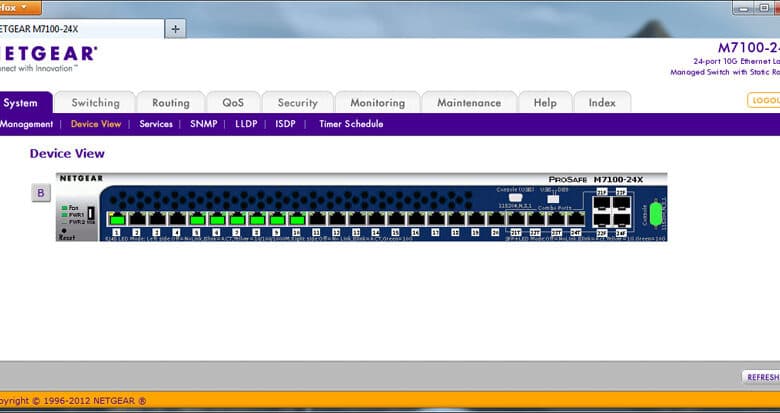
Task: Go to LLDP submenu
Action: click(246, 124)
